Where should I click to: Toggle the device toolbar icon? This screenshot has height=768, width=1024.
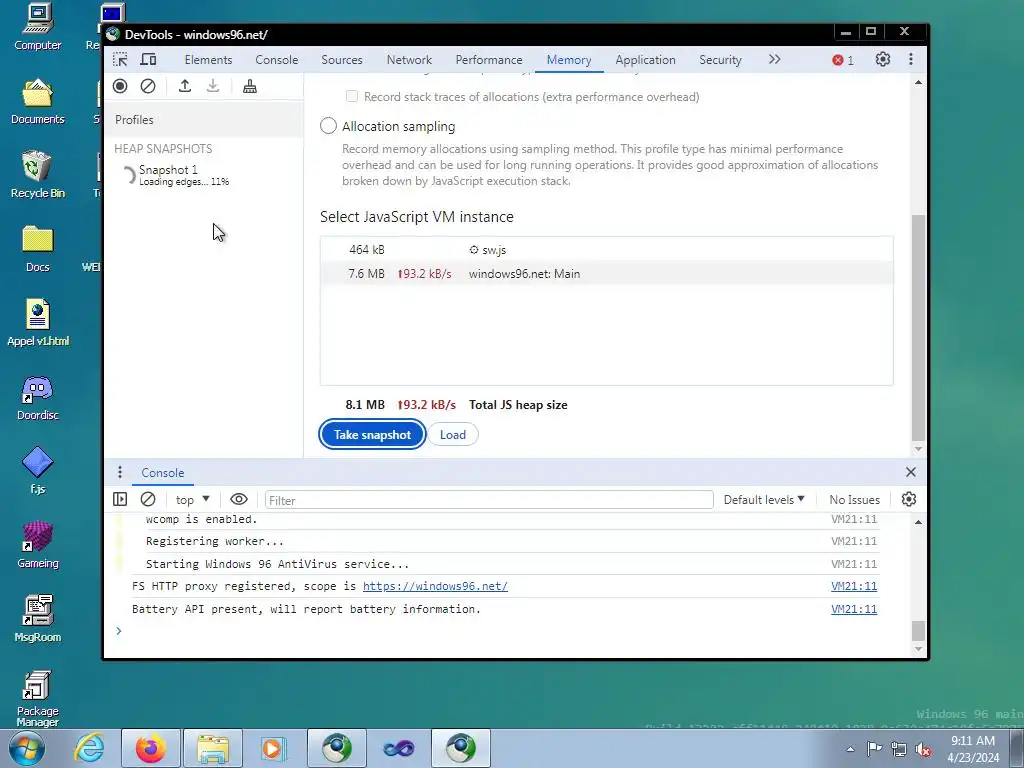coord(149,59)
